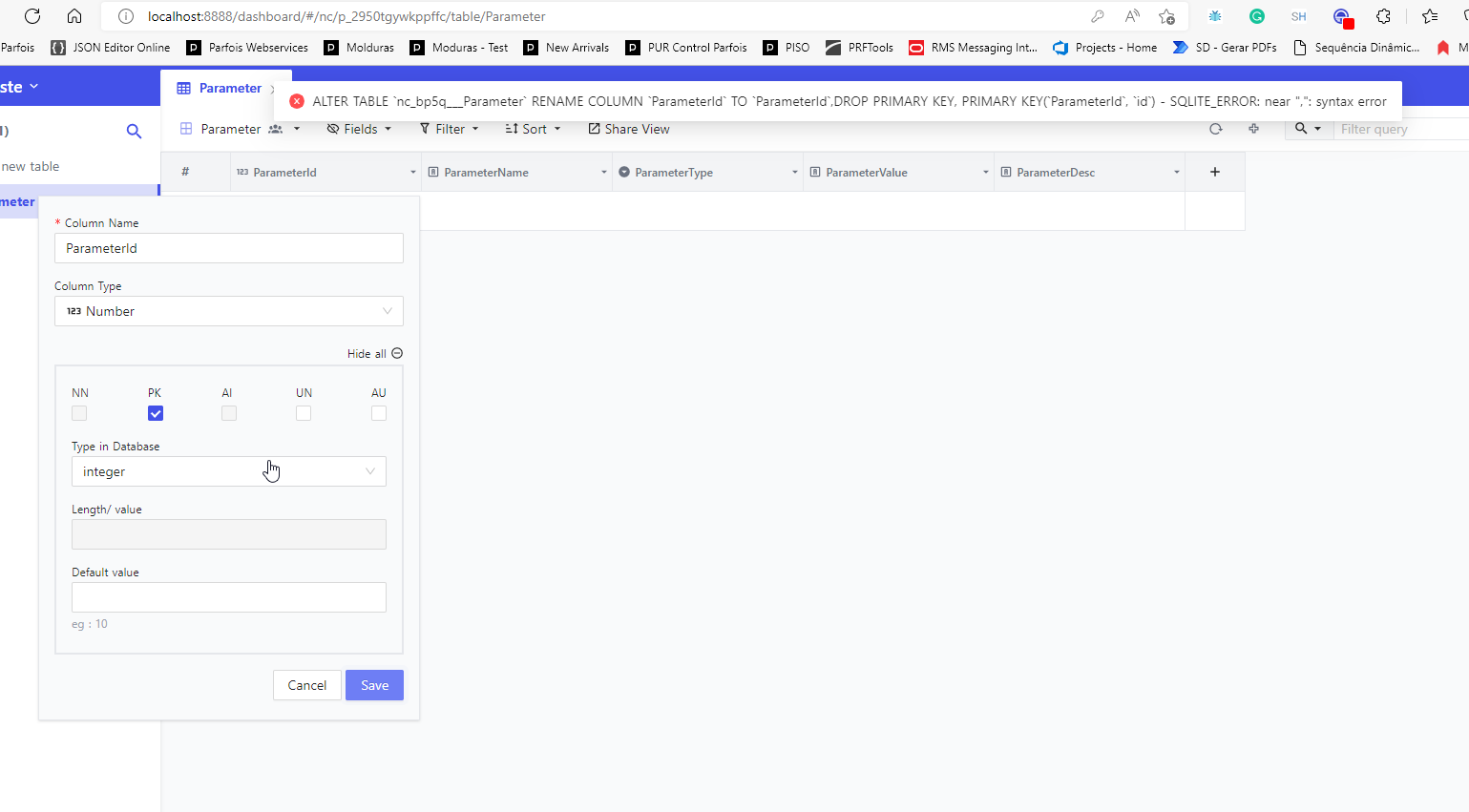Open the Filter toolbar menu

coord(448,128)
